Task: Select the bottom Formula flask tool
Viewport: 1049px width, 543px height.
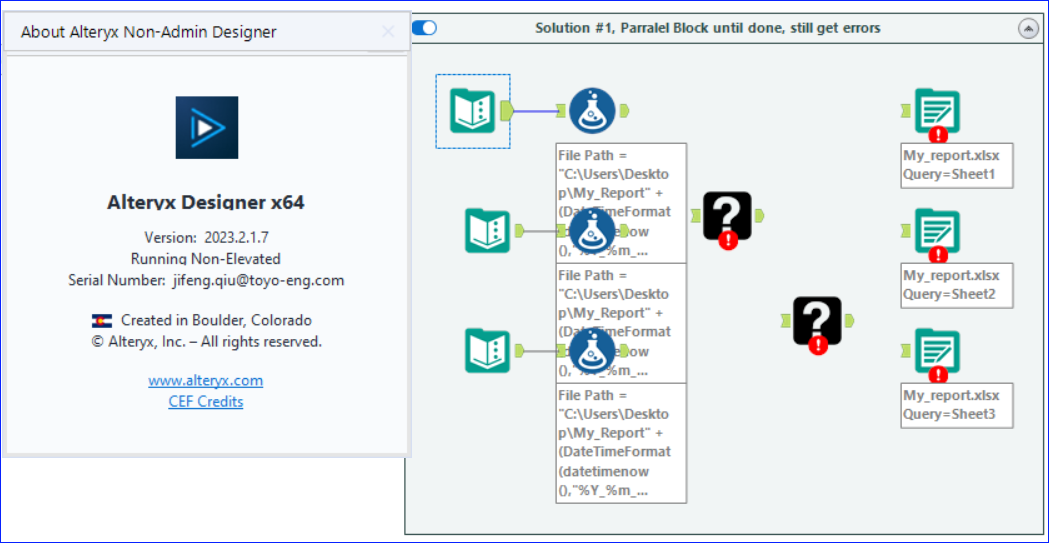Action: click(x=592, y=350)
